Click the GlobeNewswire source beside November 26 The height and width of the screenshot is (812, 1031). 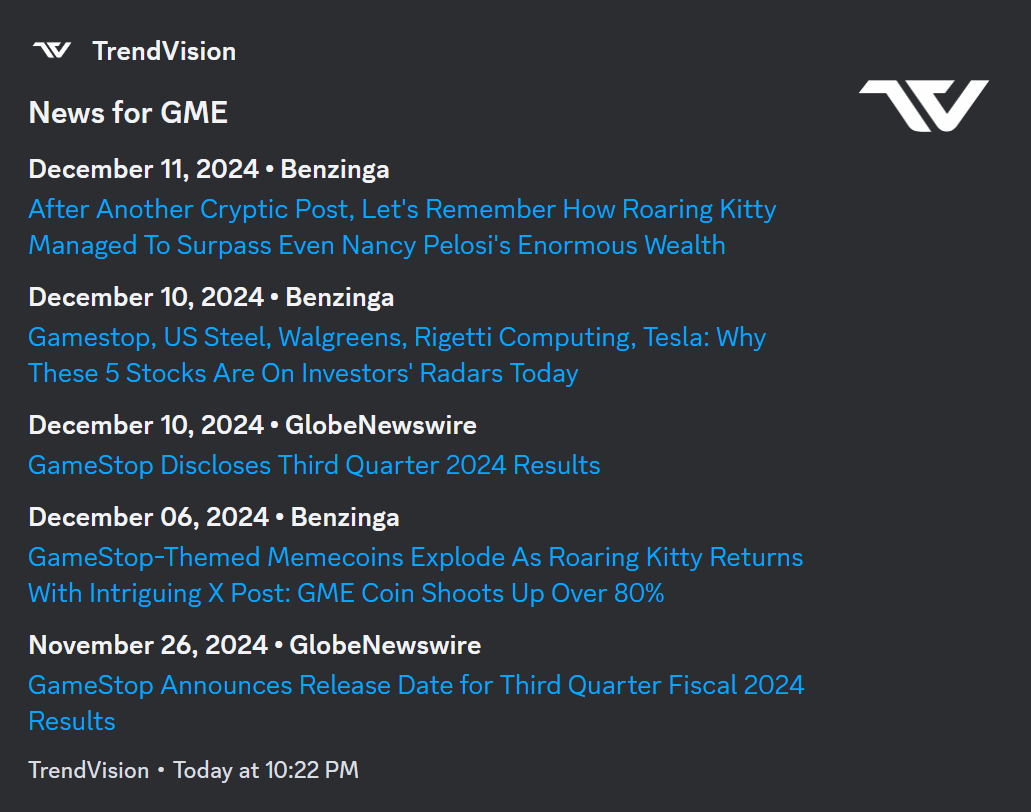[385, 645]
